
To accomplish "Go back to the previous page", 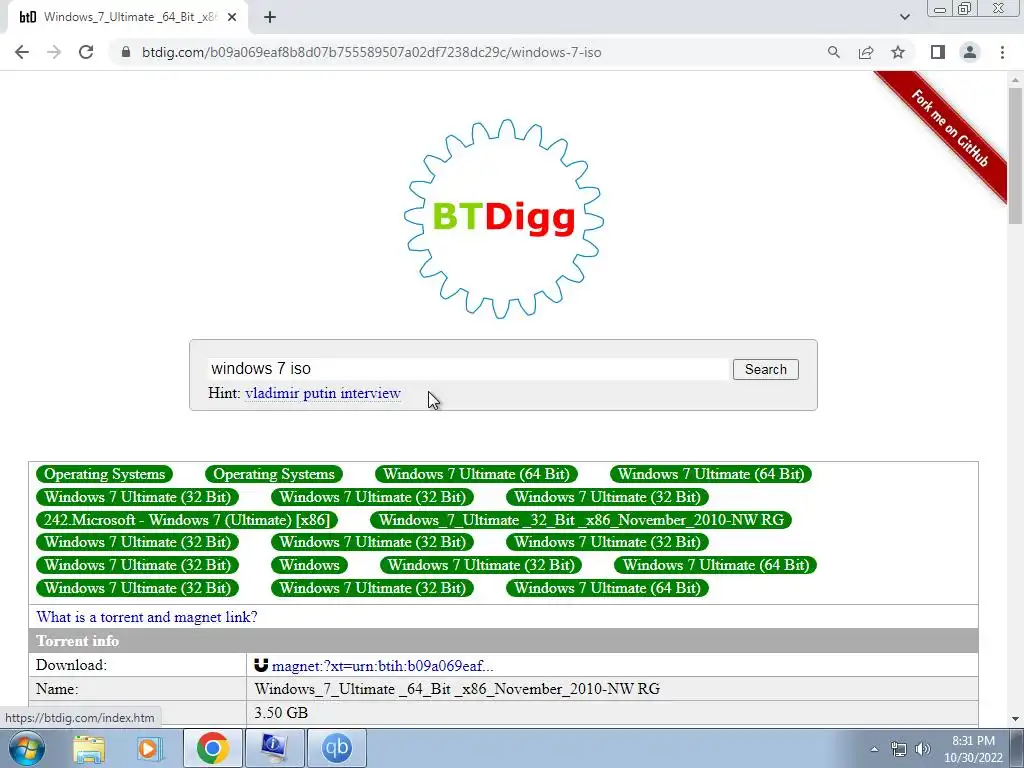I will coord(22,52).
